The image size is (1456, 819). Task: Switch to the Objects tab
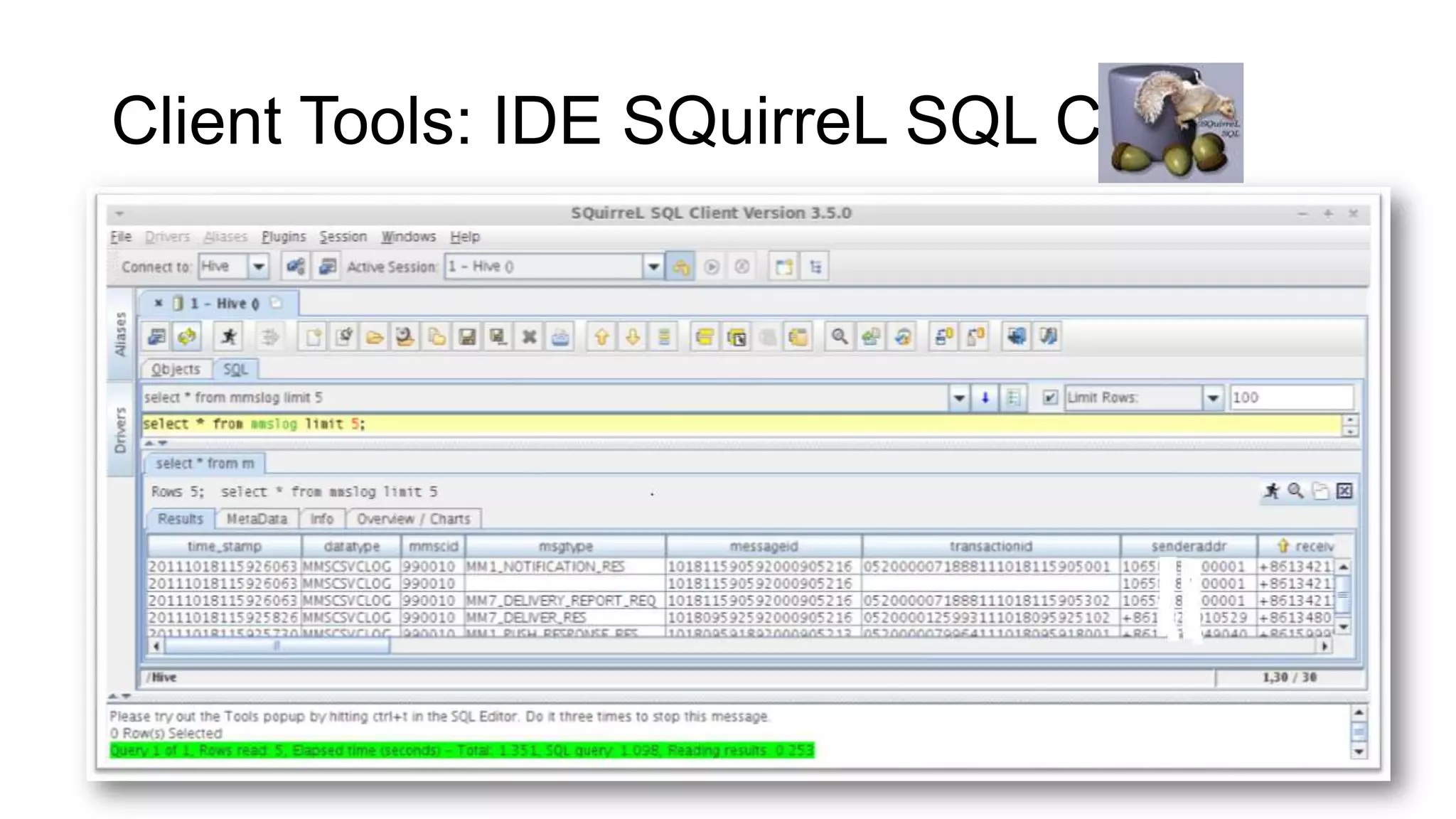coord(176,369)
